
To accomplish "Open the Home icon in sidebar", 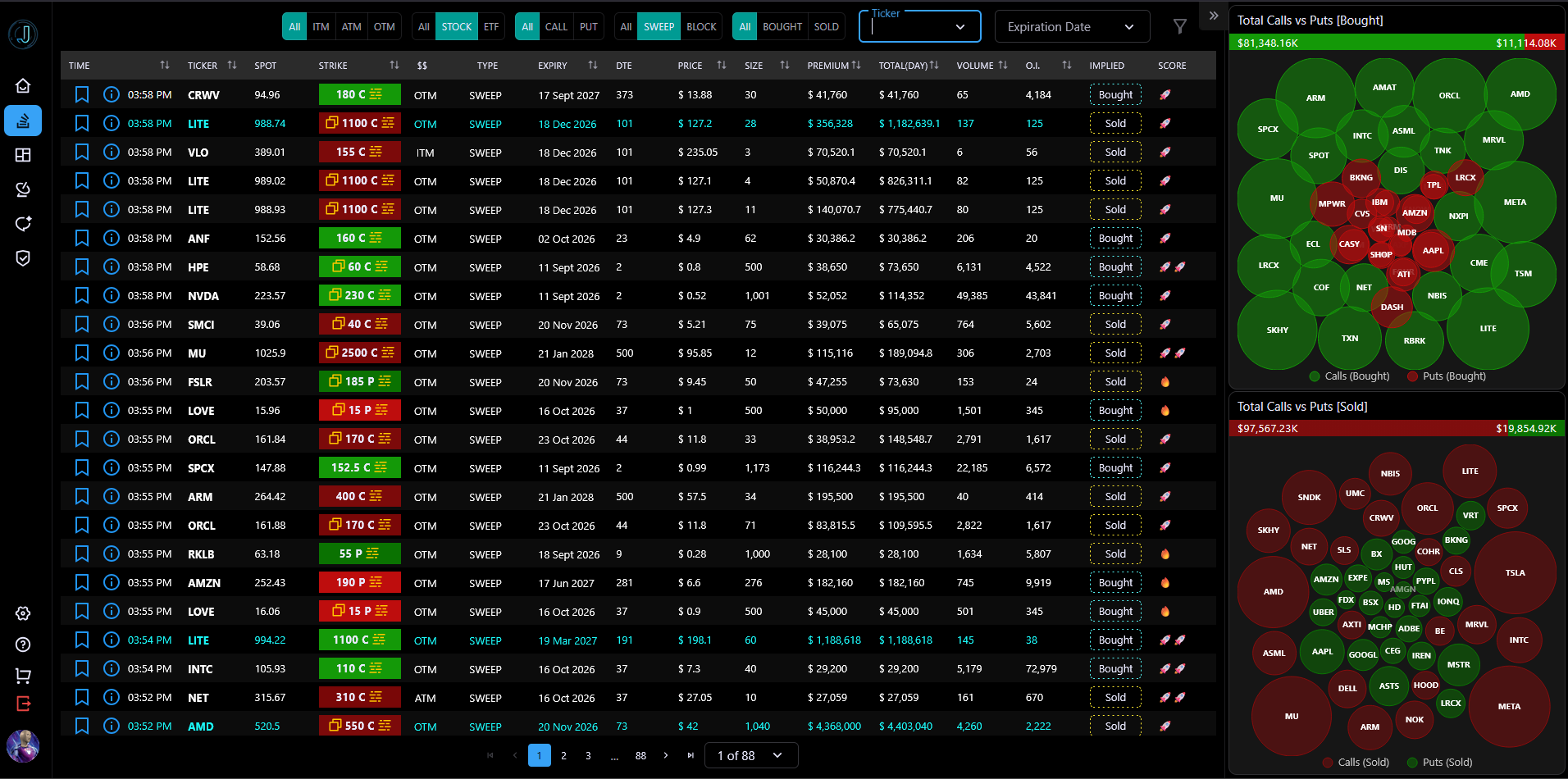I will [23, 85].
